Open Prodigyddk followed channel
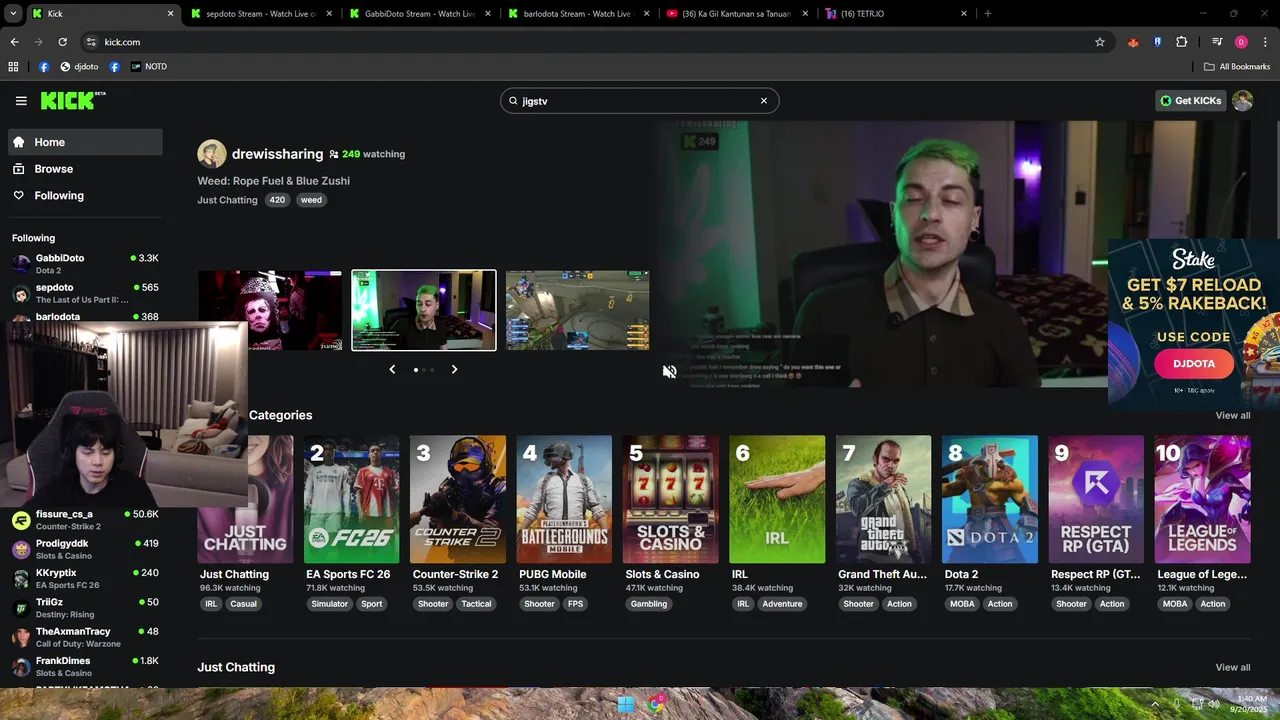 [85, 549]
